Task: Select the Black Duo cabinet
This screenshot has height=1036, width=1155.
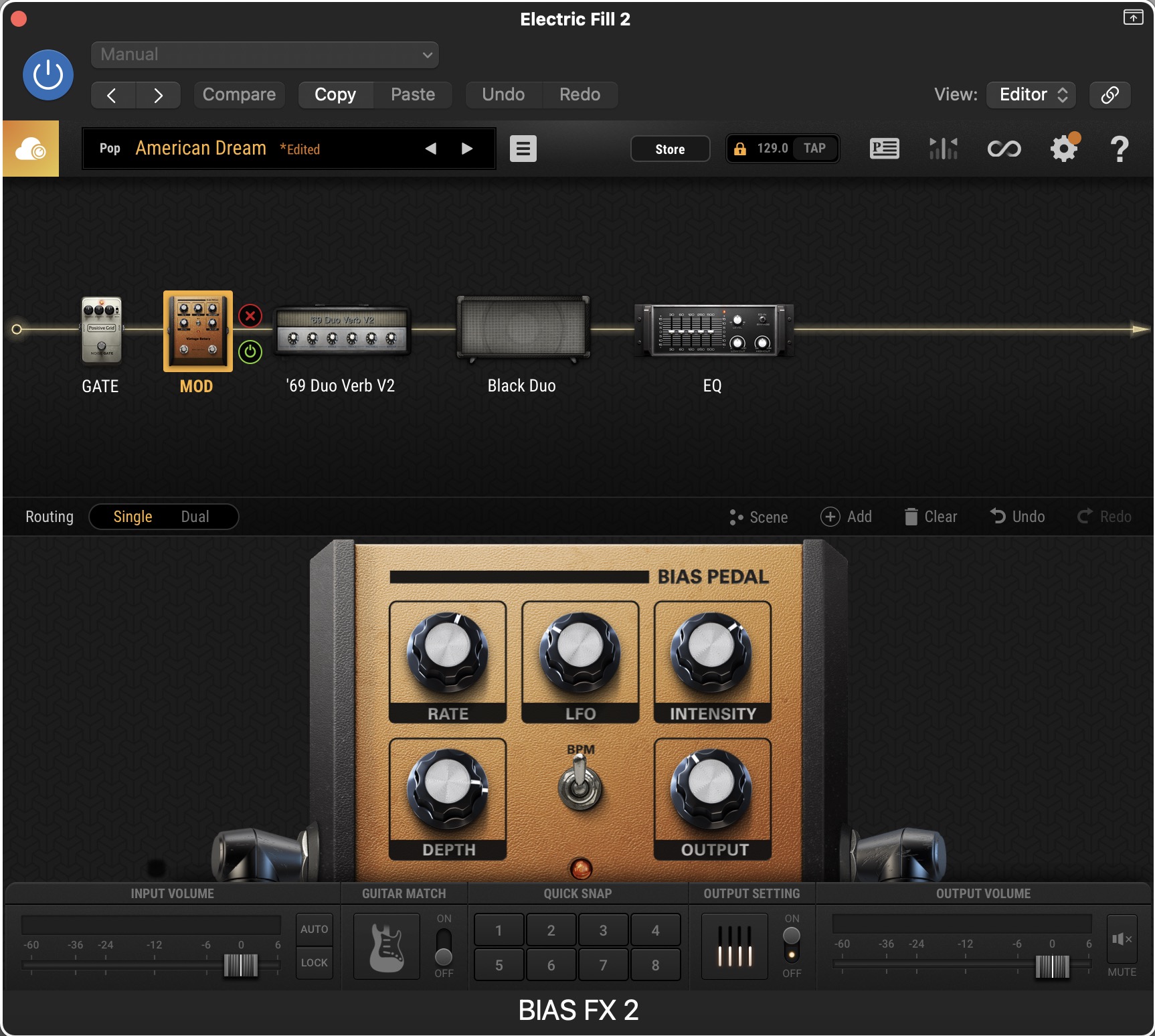Action: [x=523, y=329]
